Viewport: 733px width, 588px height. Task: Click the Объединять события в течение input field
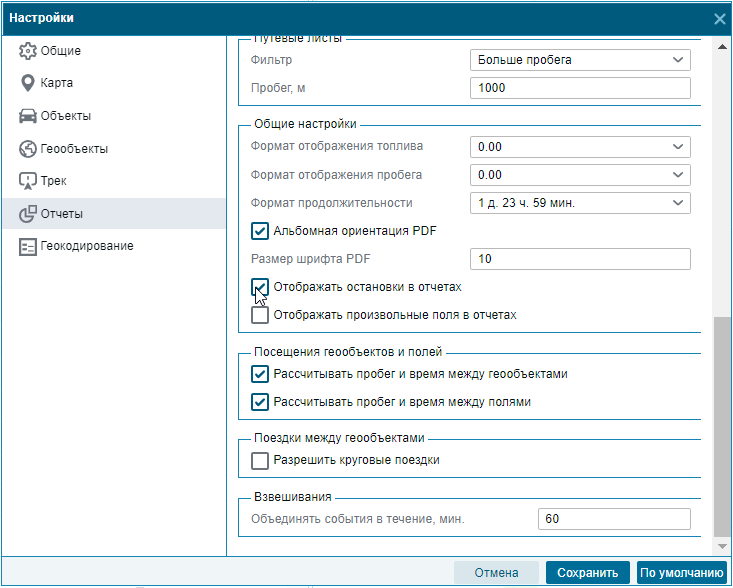(x=614, y=519)
